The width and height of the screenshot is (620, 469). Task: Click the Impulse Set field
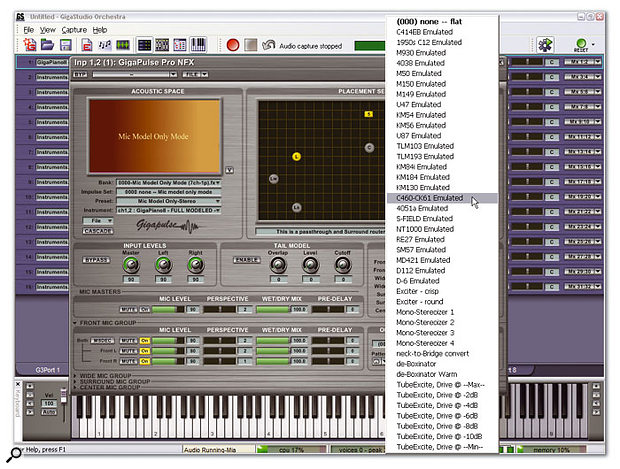(168, 192)
